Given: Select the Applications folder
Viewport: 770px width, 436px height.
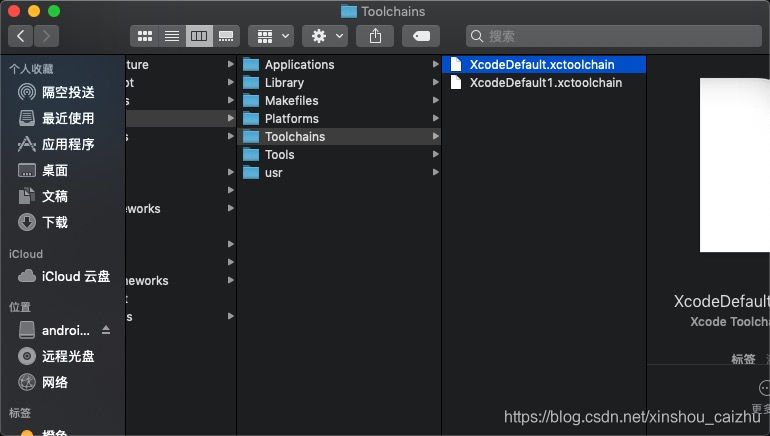Looking at the screenshot, I should pyautogui.click(x=339, y=64).
